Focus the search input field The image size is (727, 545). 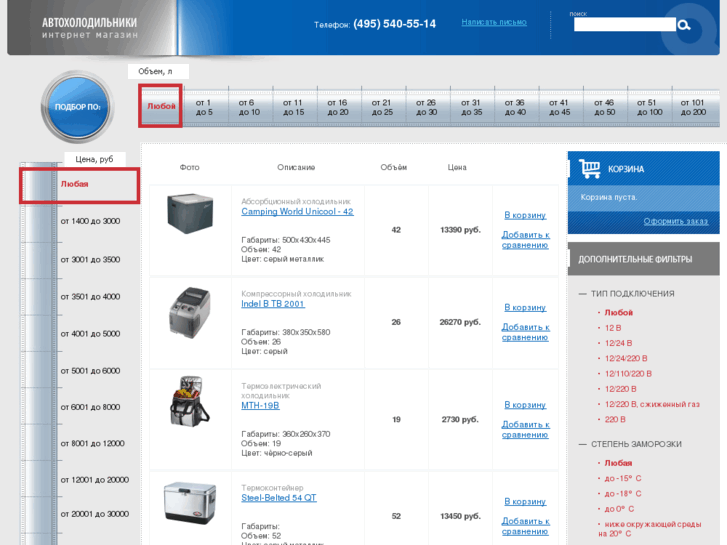(625, 25)
